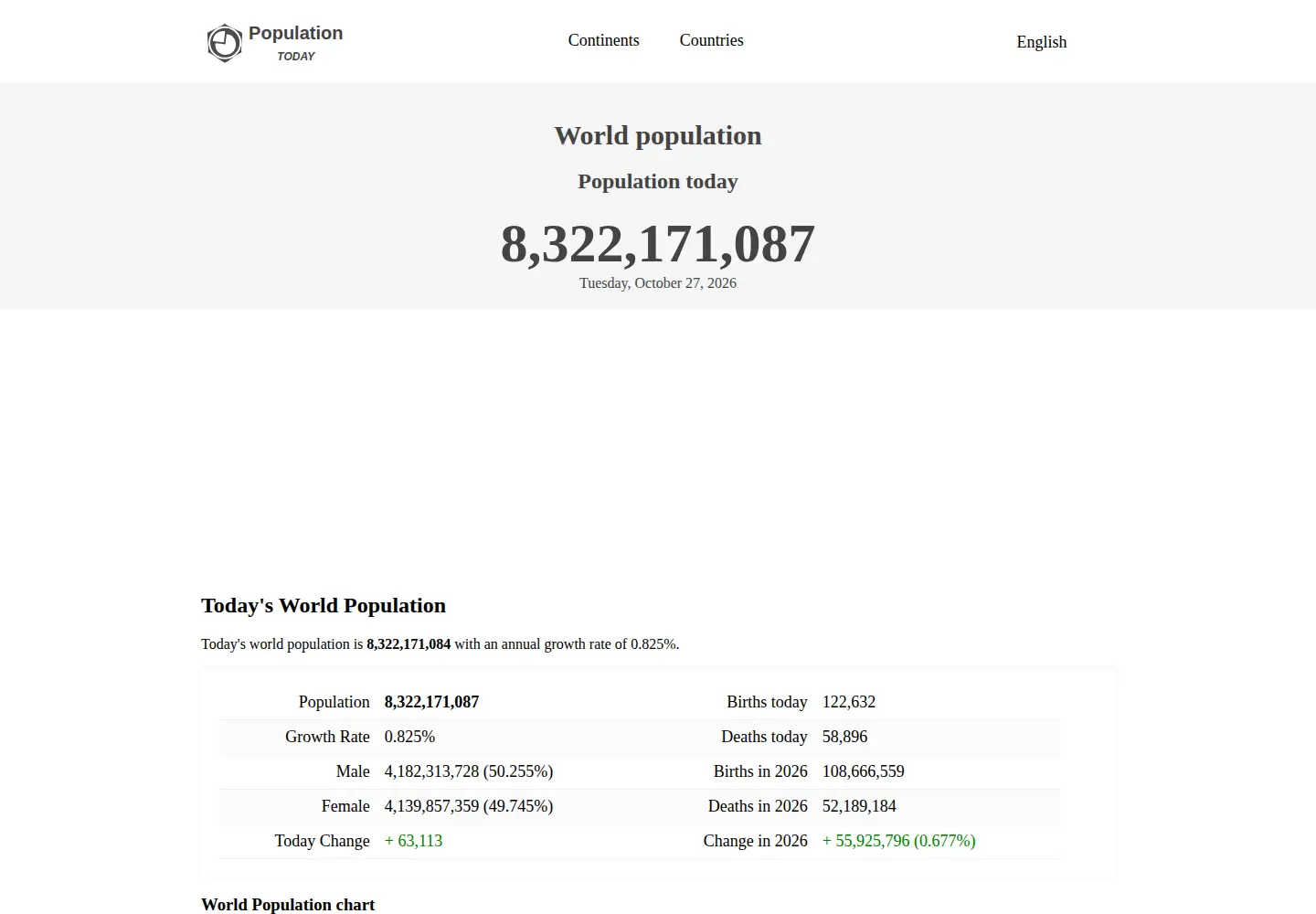Select bold 8,322,171,084 in the summary sentence
This screenshot has height=914, width=1316.
tap(409, 644)
